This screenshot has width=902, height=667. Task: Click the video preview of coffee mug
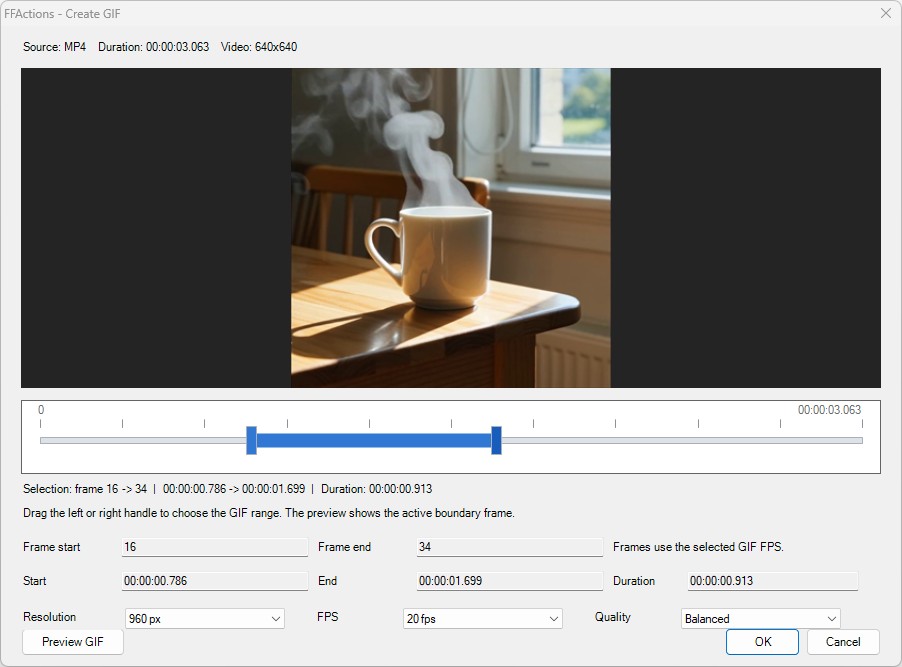coord(451,228)
